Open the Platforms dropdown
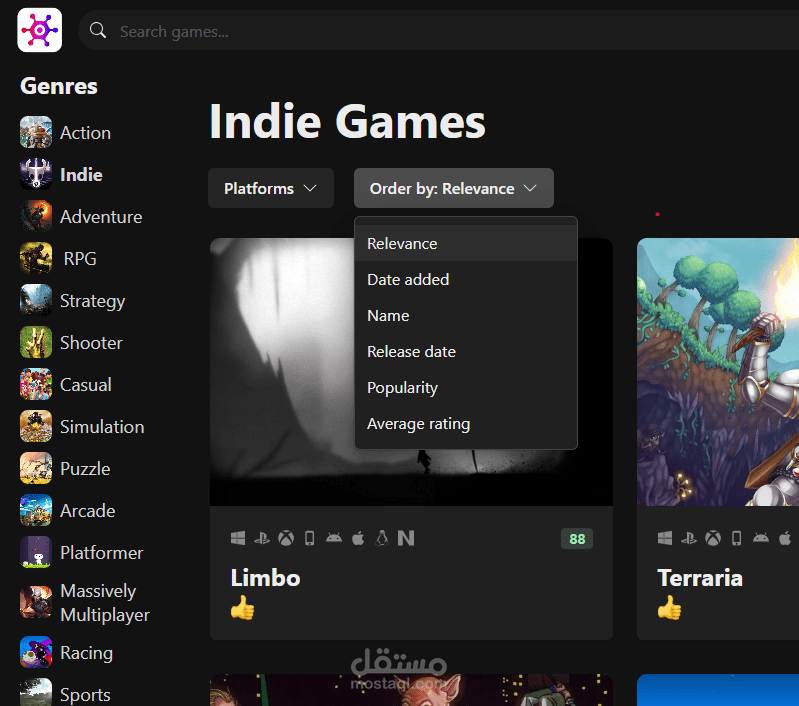The height and width of the screenshot is (706, 799). pos(271,188)
